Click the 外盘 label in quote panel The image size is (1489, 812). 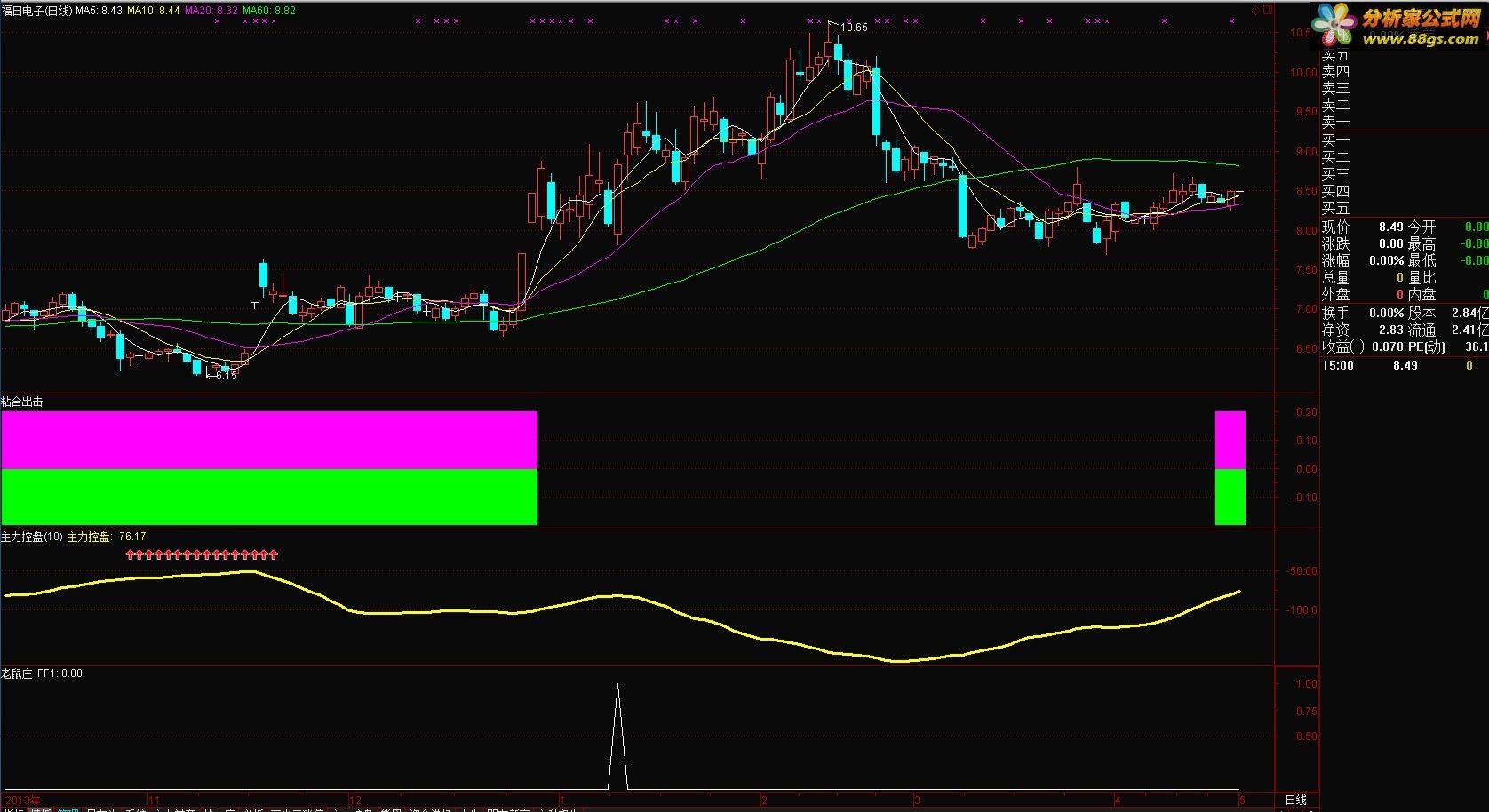tap(1335, 294)
